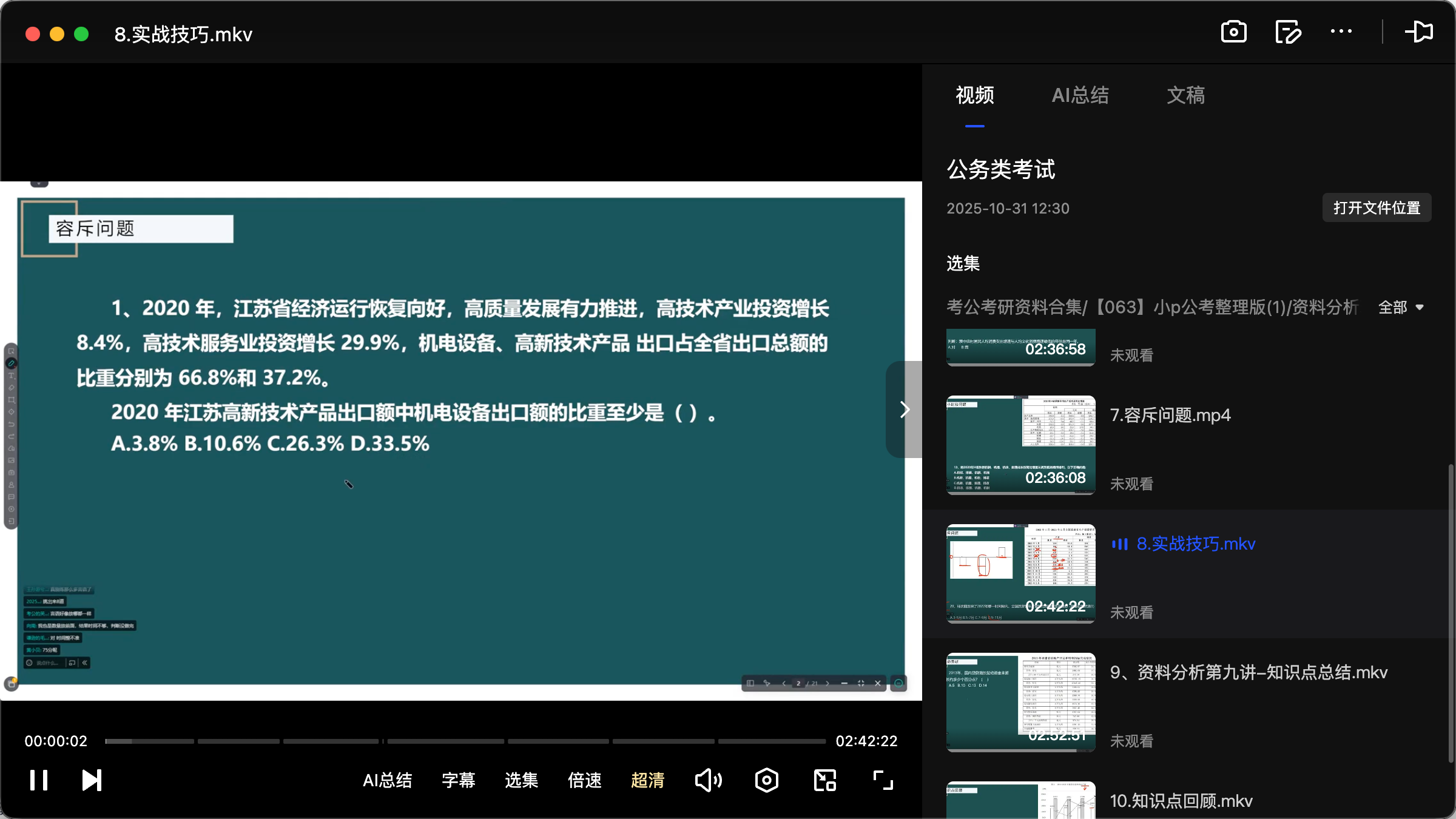Open the notes/edit icon in title bar
The width and height of the screenshot is (1456, 819).
(x=1288, y=32)
